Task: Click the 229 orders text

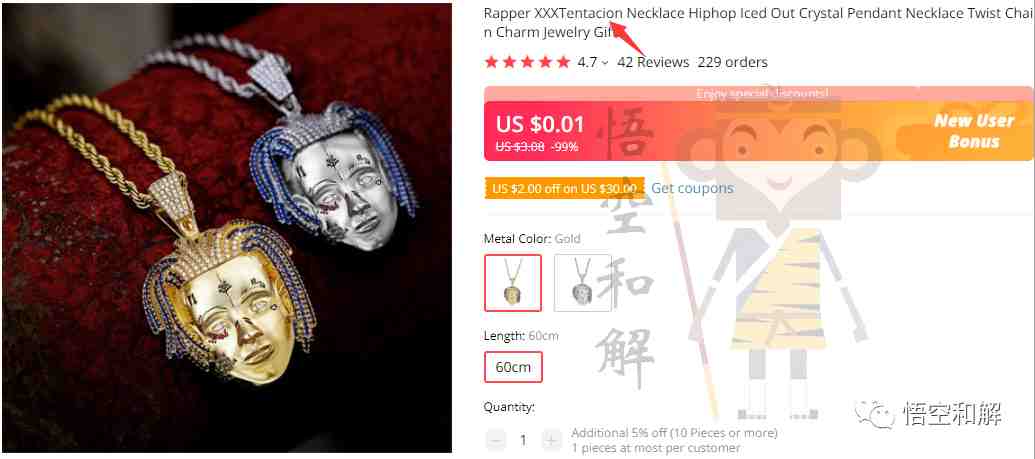Action: [x=733, y=62]
